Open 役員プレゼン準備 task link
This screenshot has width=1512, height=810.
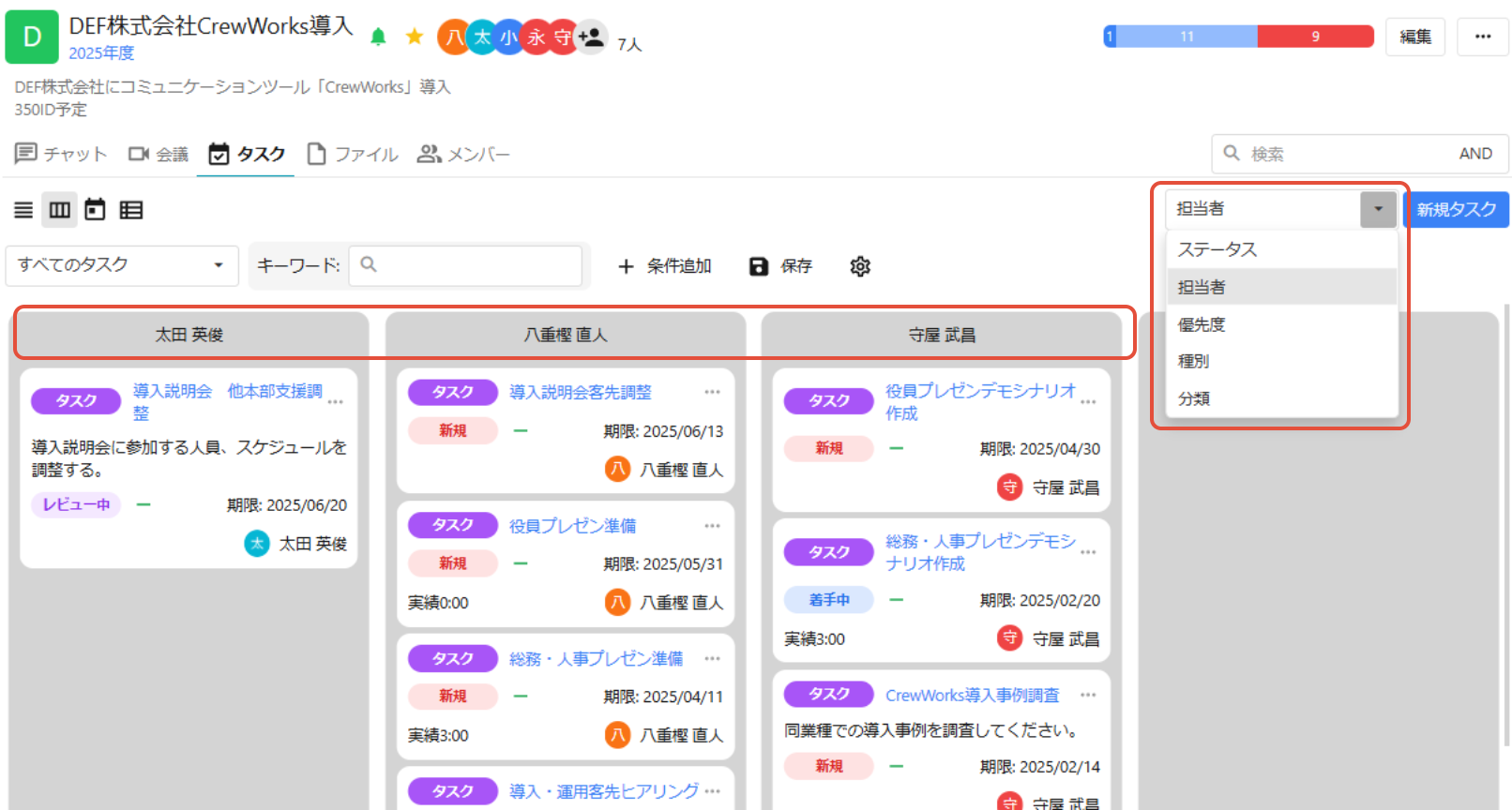(572, 526)
